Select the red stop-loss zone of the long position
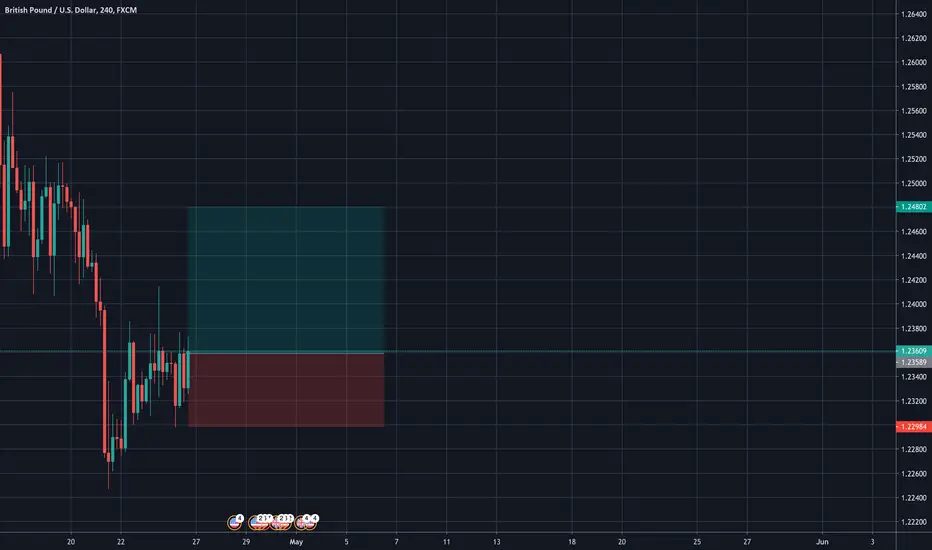The image size is (932, 550). 286,389
